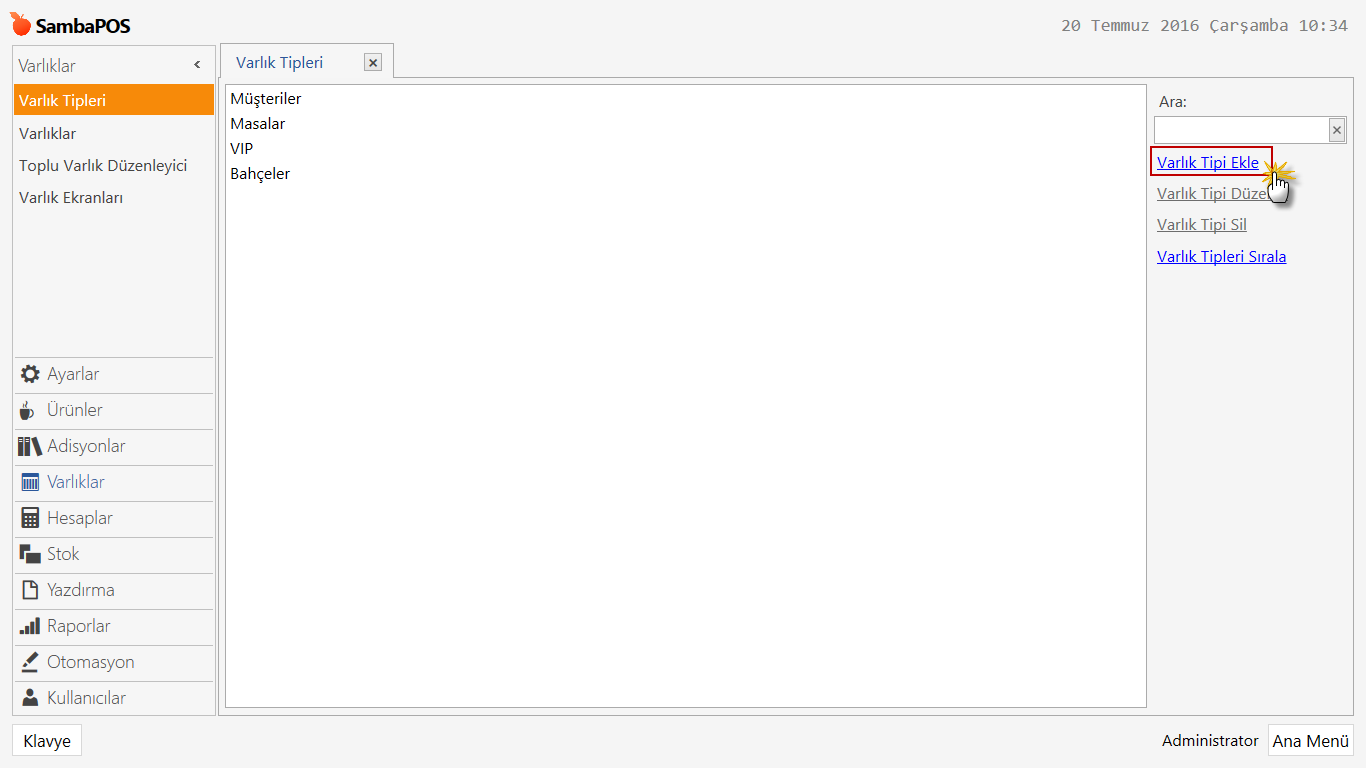Image resolution: width=1366 pixels, height=768 pixels.
Task: Open Otomasyon via its pencil icon
Action: tap(30, 662)
